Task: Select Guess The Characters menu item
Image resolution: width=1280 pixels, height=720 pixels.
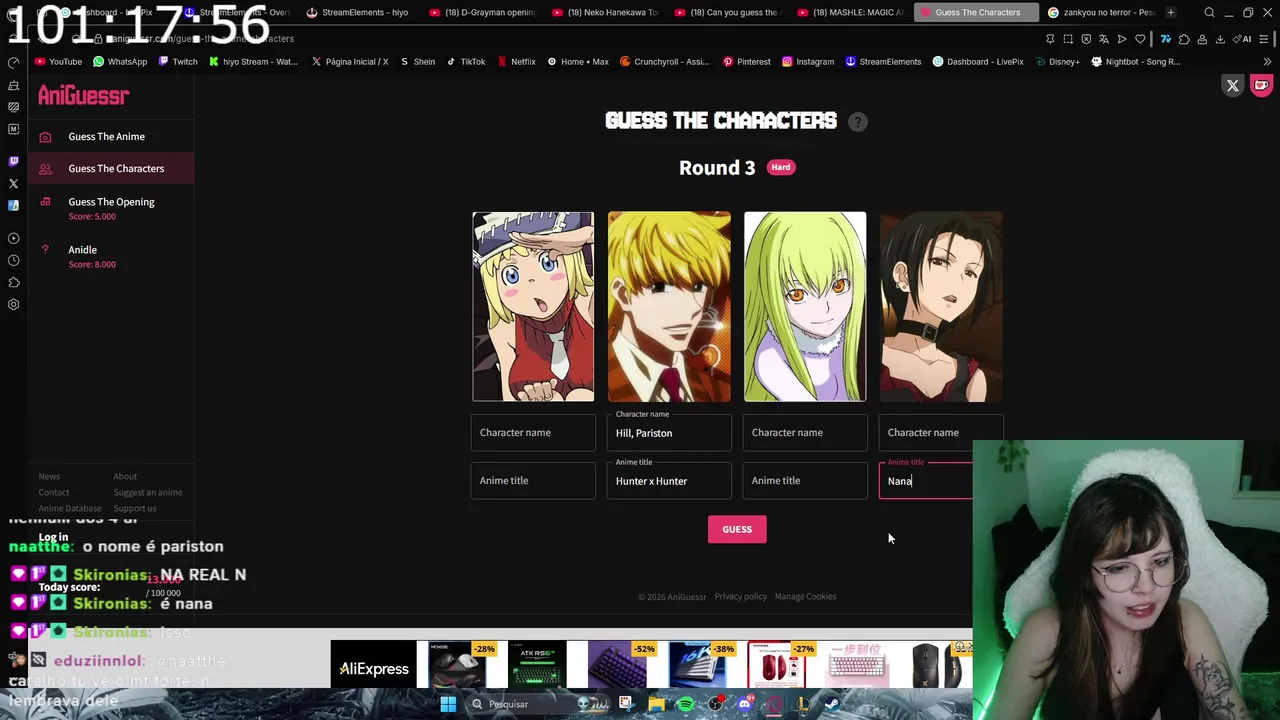Action: pos(111,169)
